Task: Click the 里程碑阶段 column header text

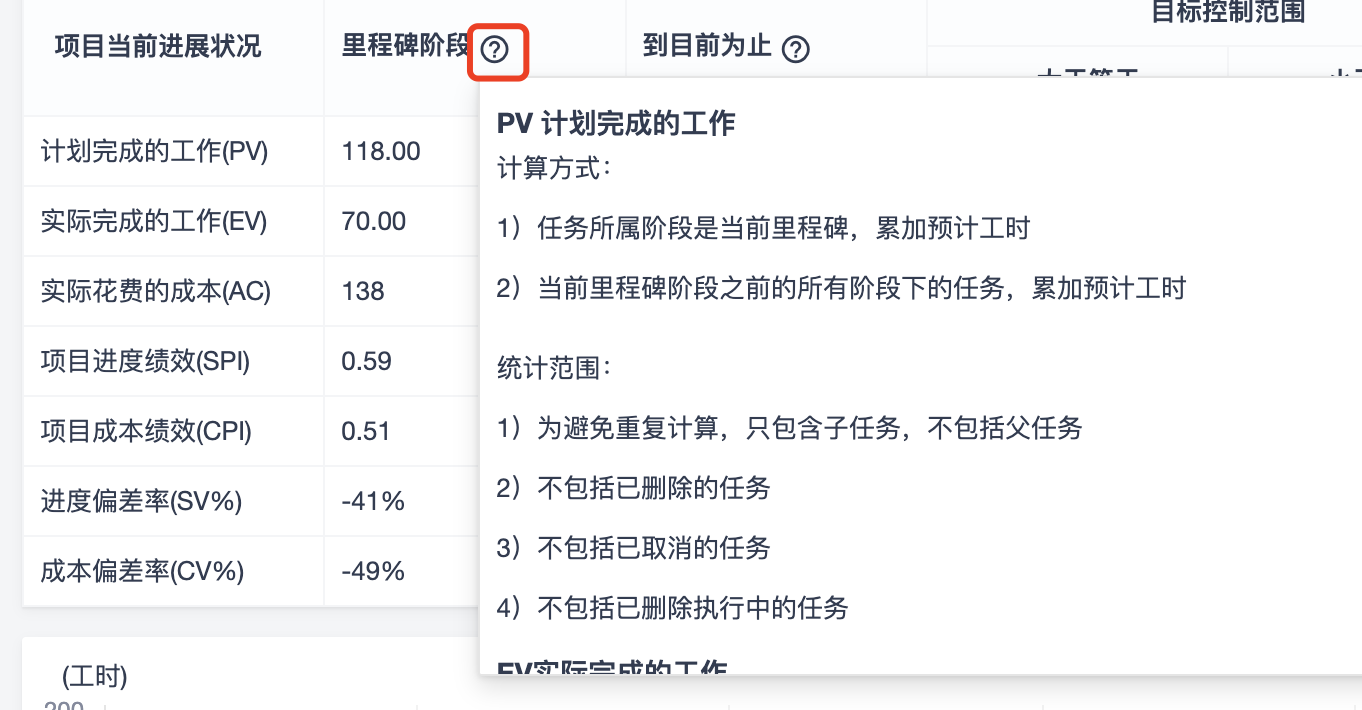Action: [405, 47]
